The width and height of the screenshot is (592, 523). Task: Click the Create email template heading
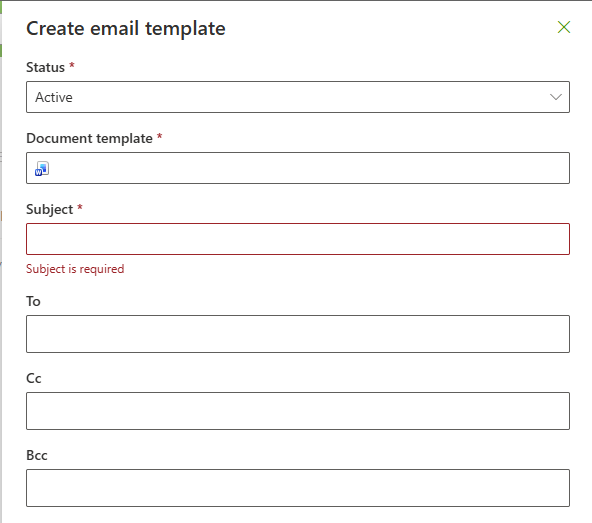[126, 29]
